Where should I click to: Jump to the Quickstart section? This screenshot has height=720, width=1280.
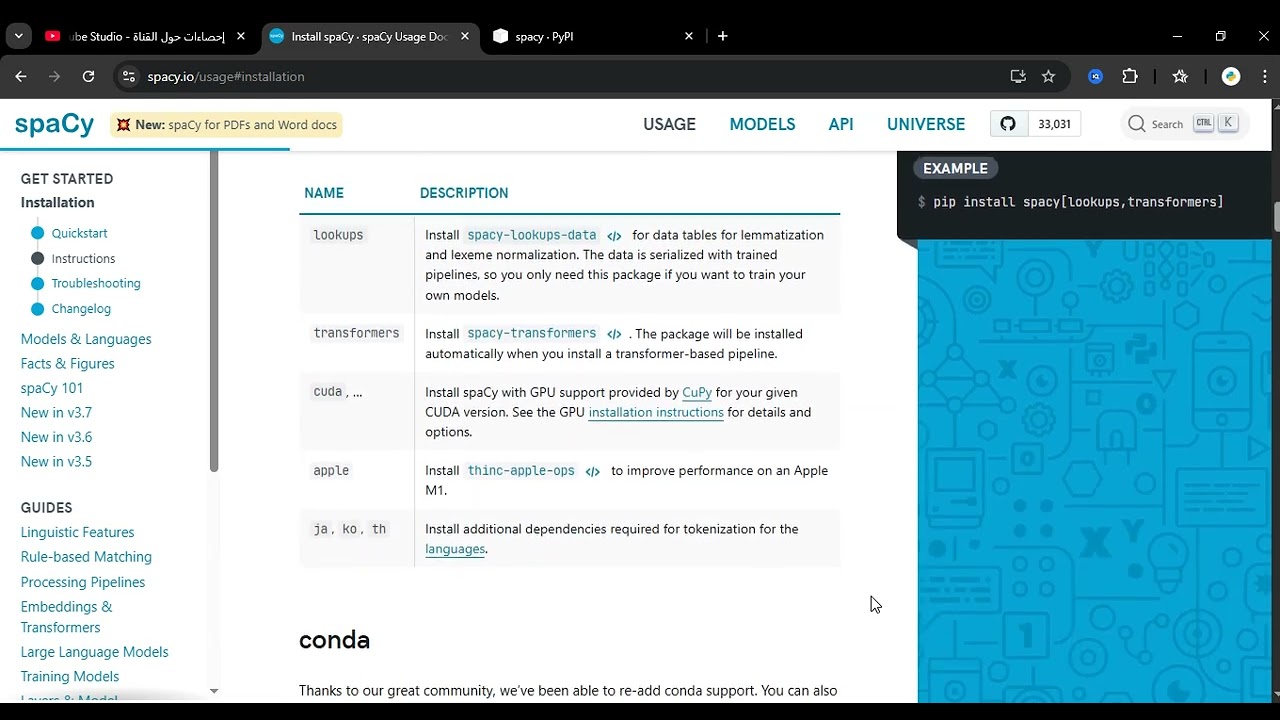pos(79,233)
